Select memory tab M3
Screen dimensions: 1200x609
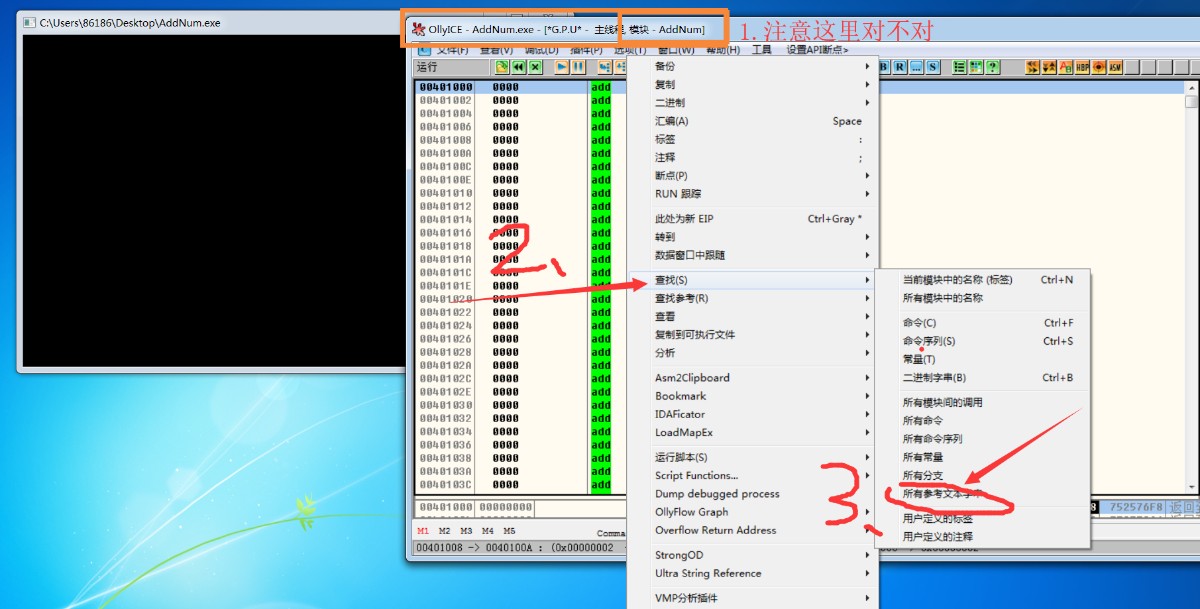click(466, 531)
